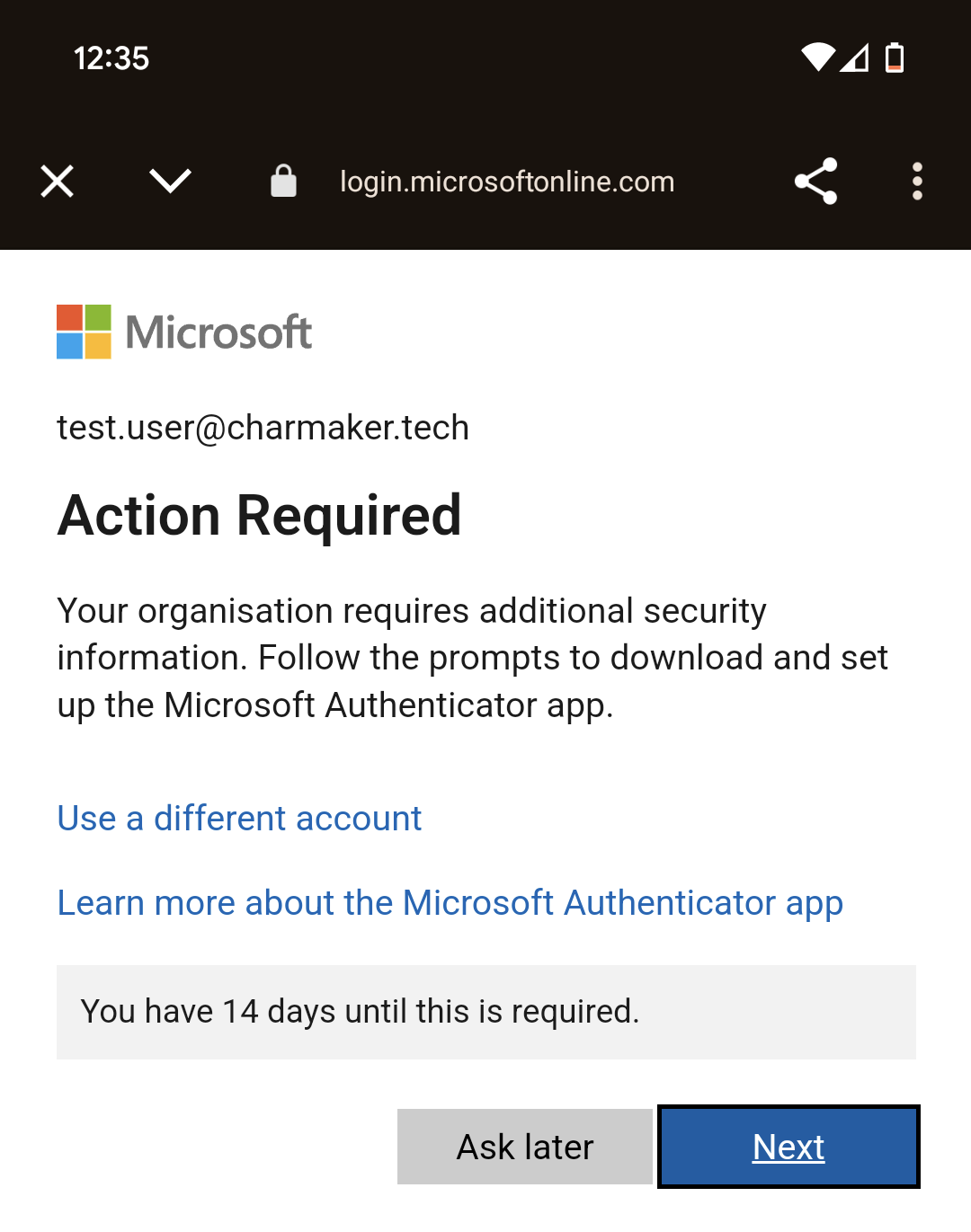Click the Microsoft logo

tap(84, 332)
